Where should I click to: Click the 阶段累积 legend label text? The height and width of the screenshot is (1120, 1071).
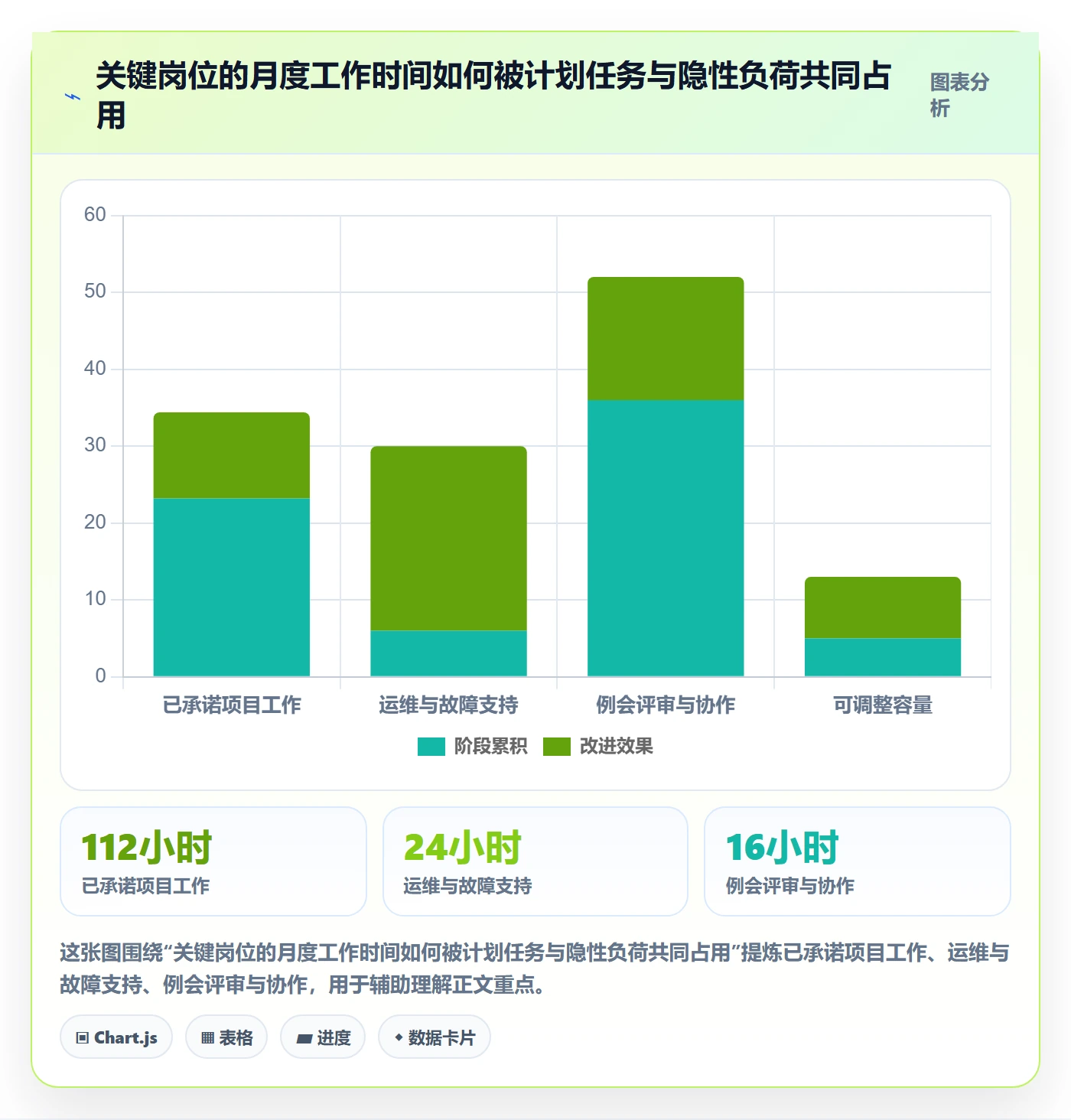[x=490, y=747]
